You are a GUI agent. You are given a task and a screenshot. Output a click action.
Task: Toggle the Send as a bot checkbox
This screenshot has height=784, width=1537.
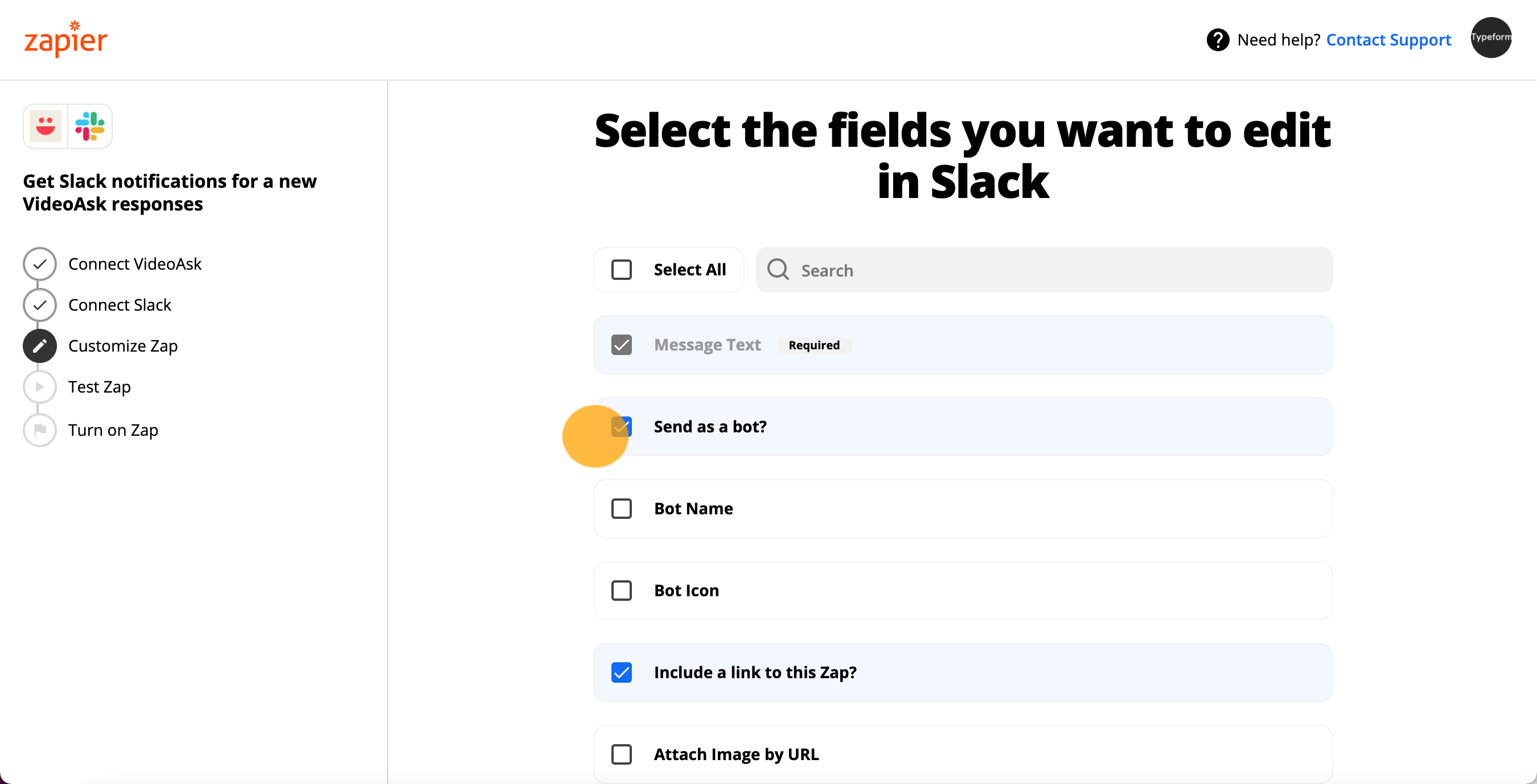(x=622, y=427)
